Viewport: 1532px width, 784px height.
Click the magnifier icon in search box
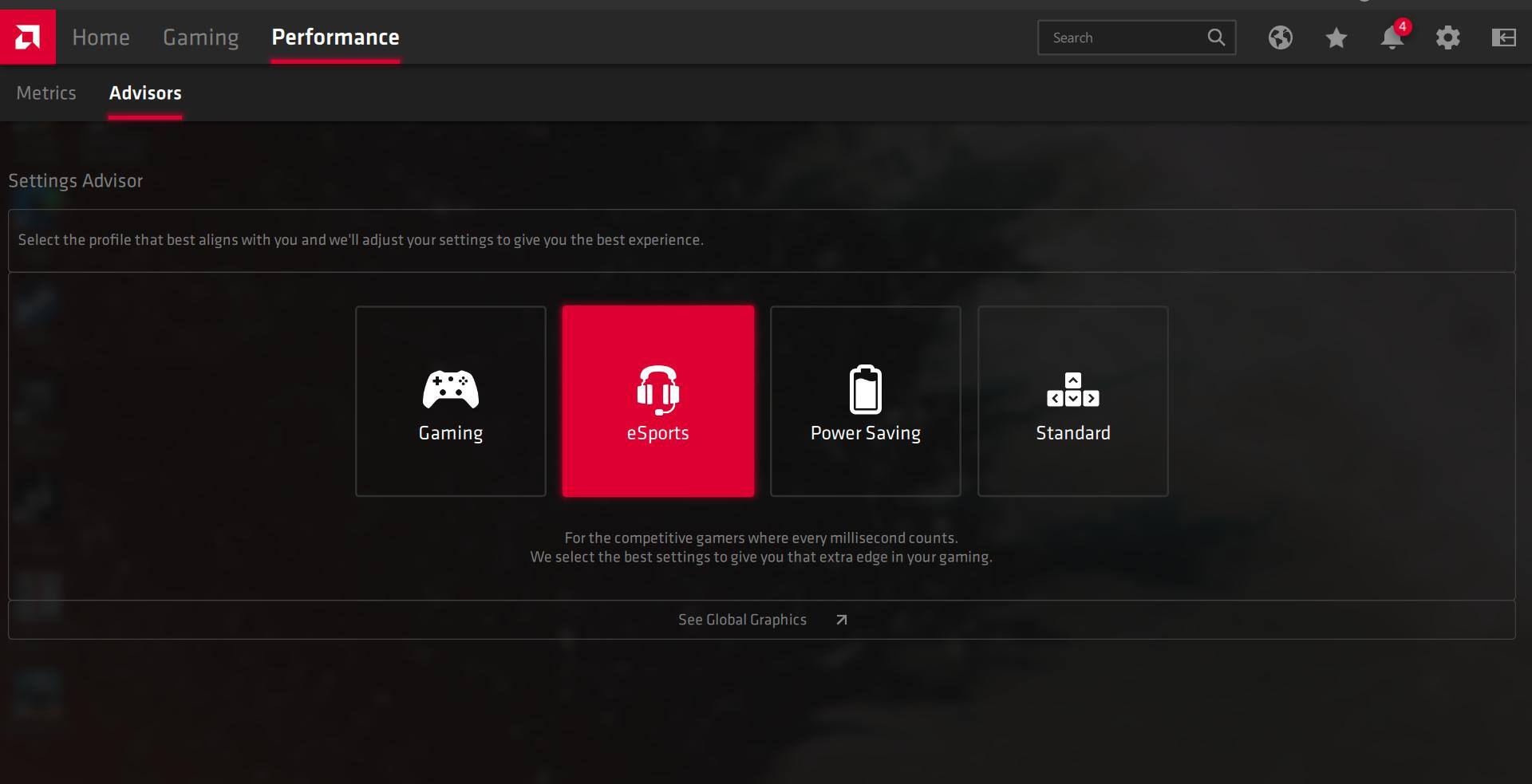pos(1215,37)
